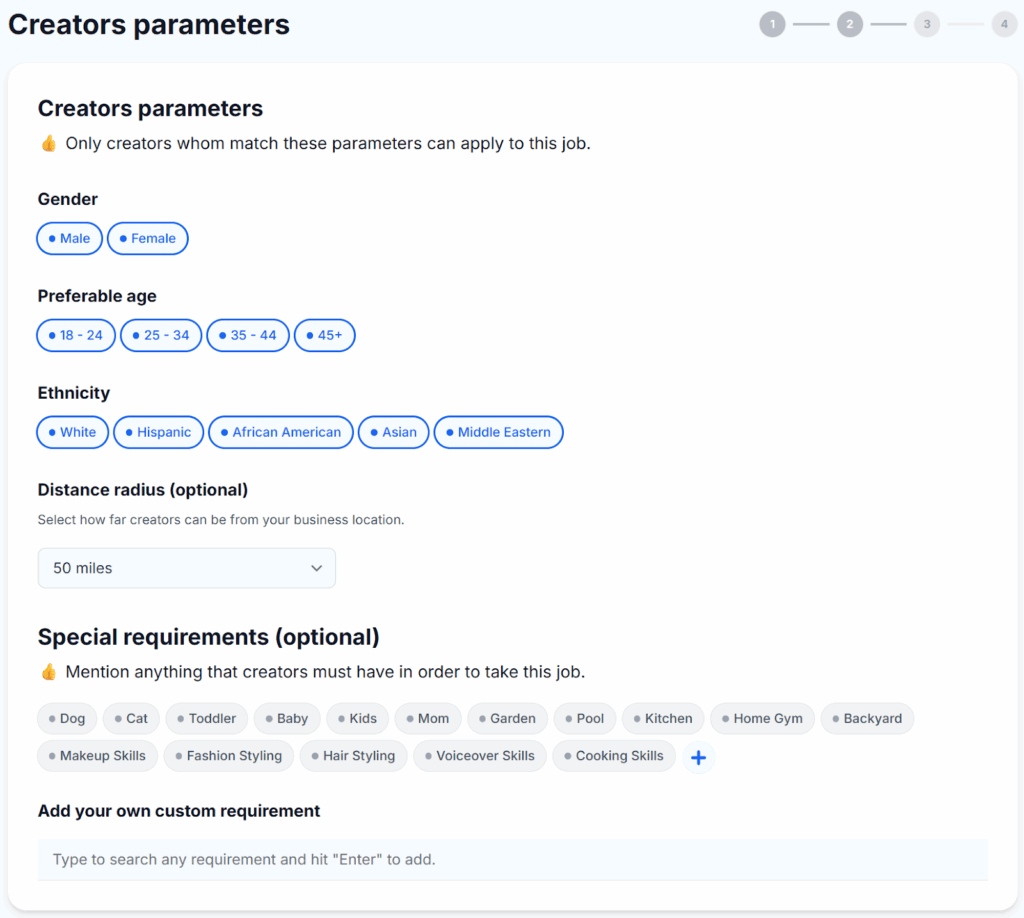Jump to step 3 circle

tap(927, 24)
